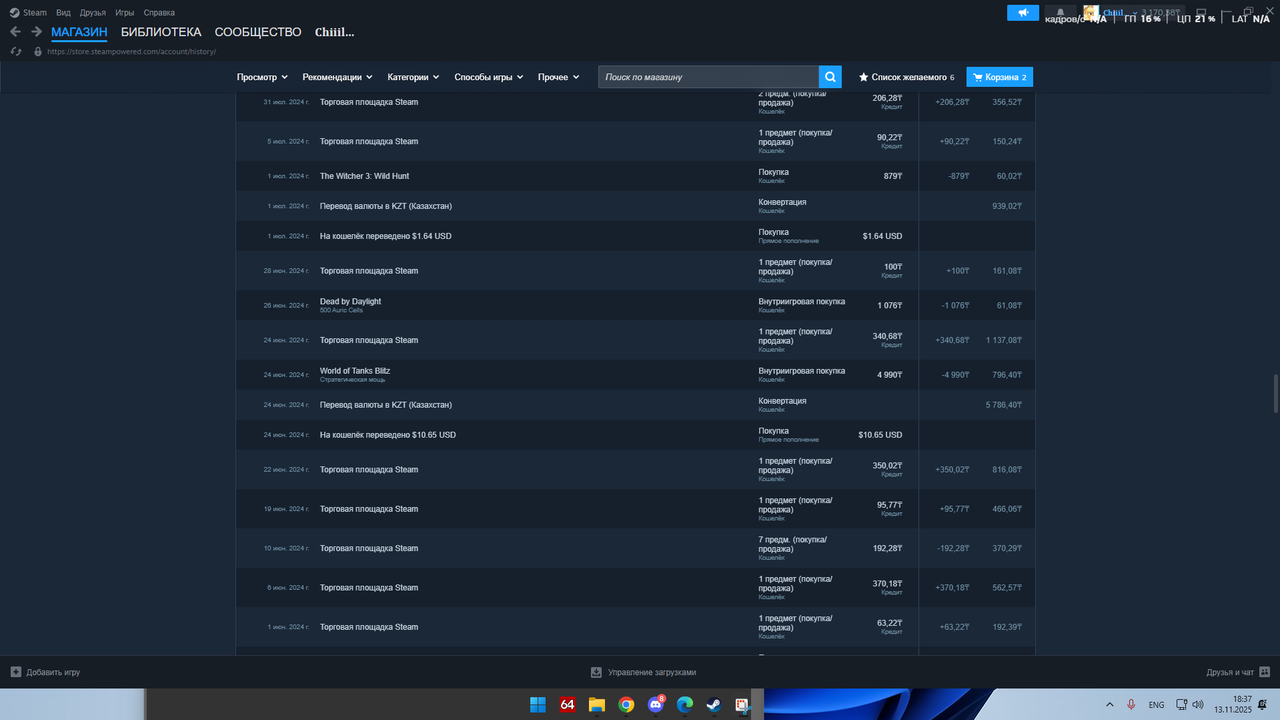
Task: Expand the Просмотр dropdown
Action: point(262,77)
